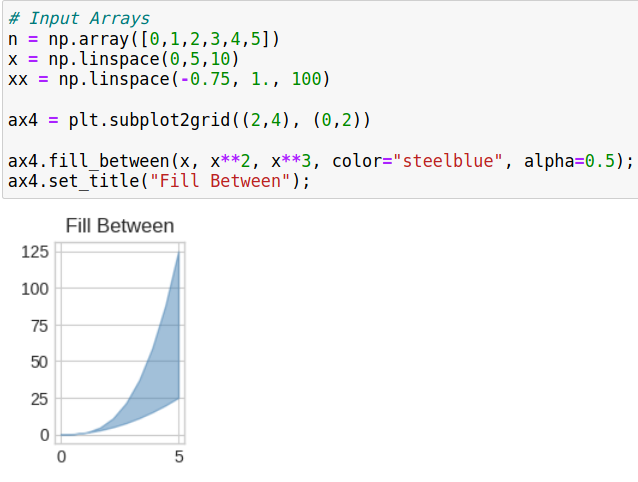Click the 'ax4.set_title' code line

tap(159, 181)
